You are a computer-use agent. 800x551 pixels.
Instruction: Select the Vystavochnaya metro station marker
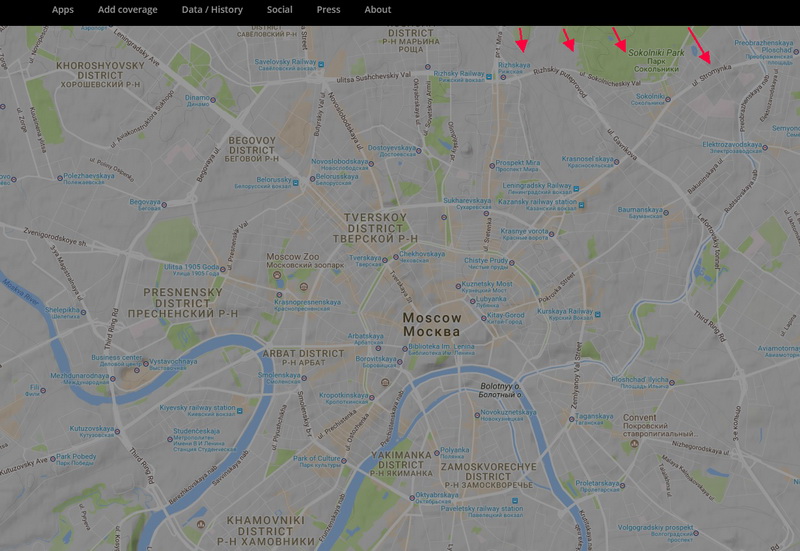[x=145, y=363]
